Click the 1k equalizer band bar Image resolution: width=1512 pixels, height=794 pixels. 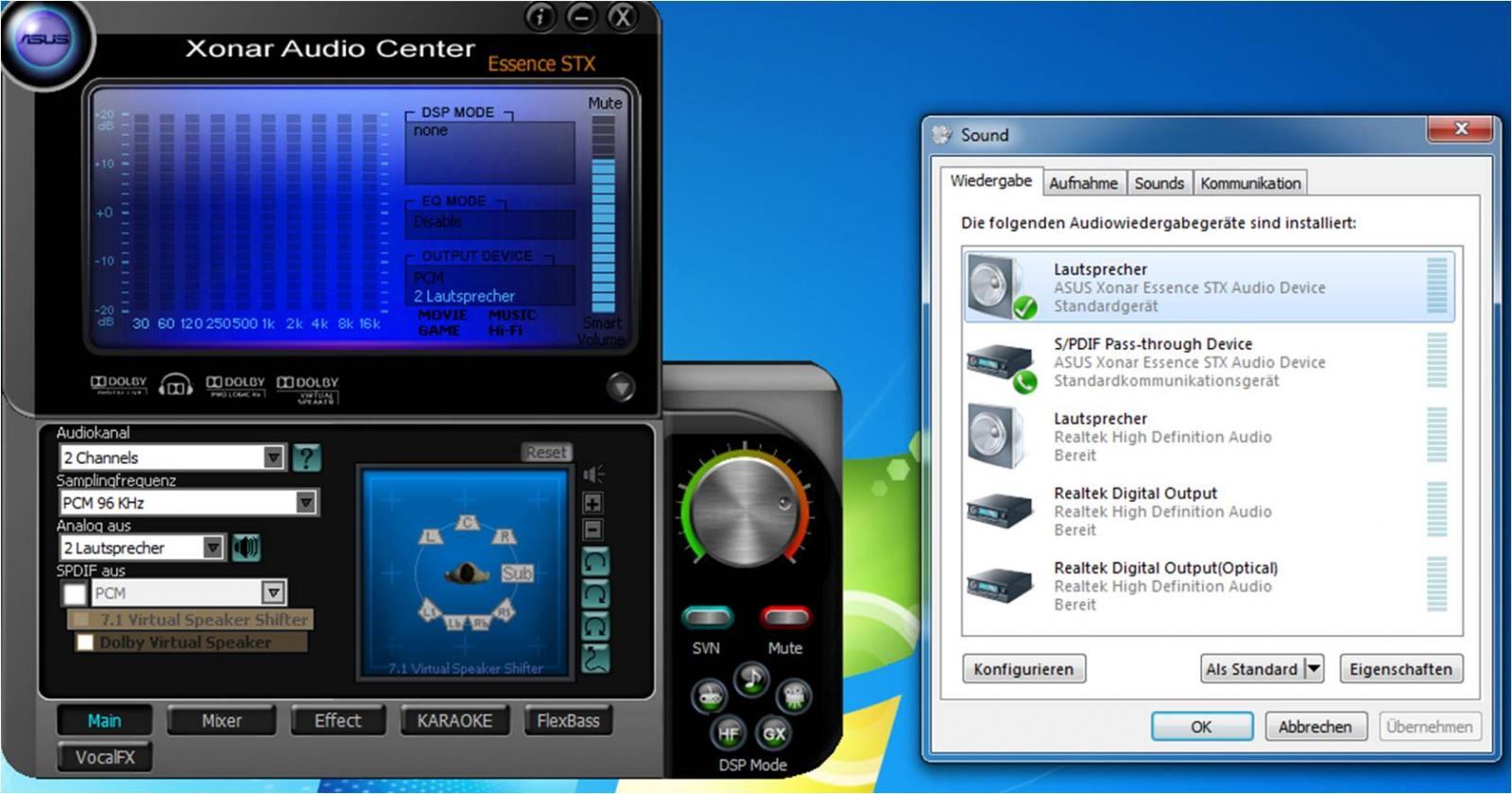coord(268,213)
